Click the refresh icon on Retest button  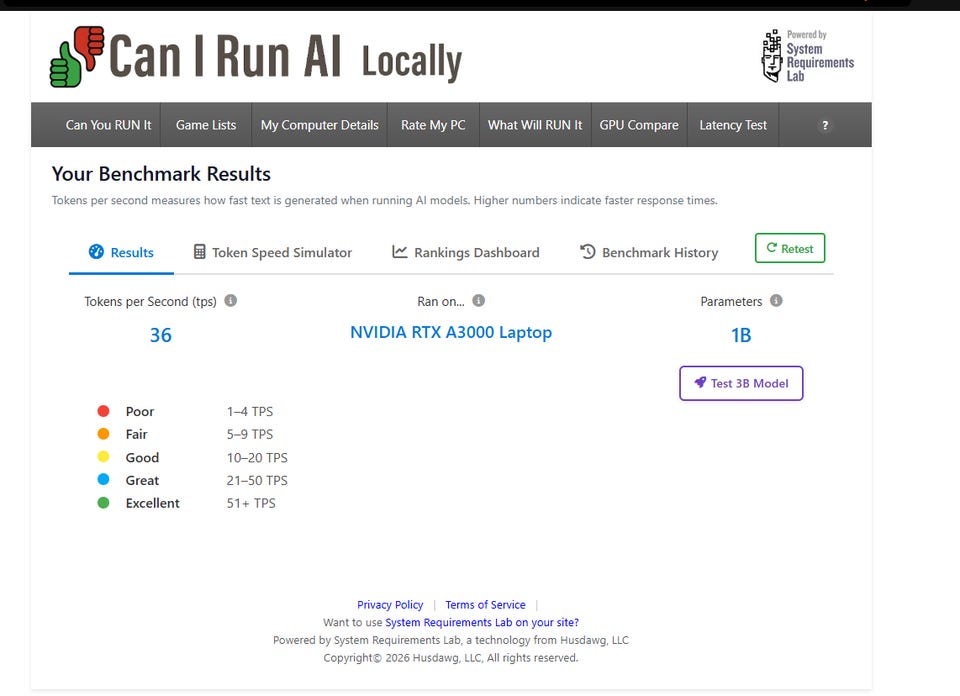coord(771,248)
